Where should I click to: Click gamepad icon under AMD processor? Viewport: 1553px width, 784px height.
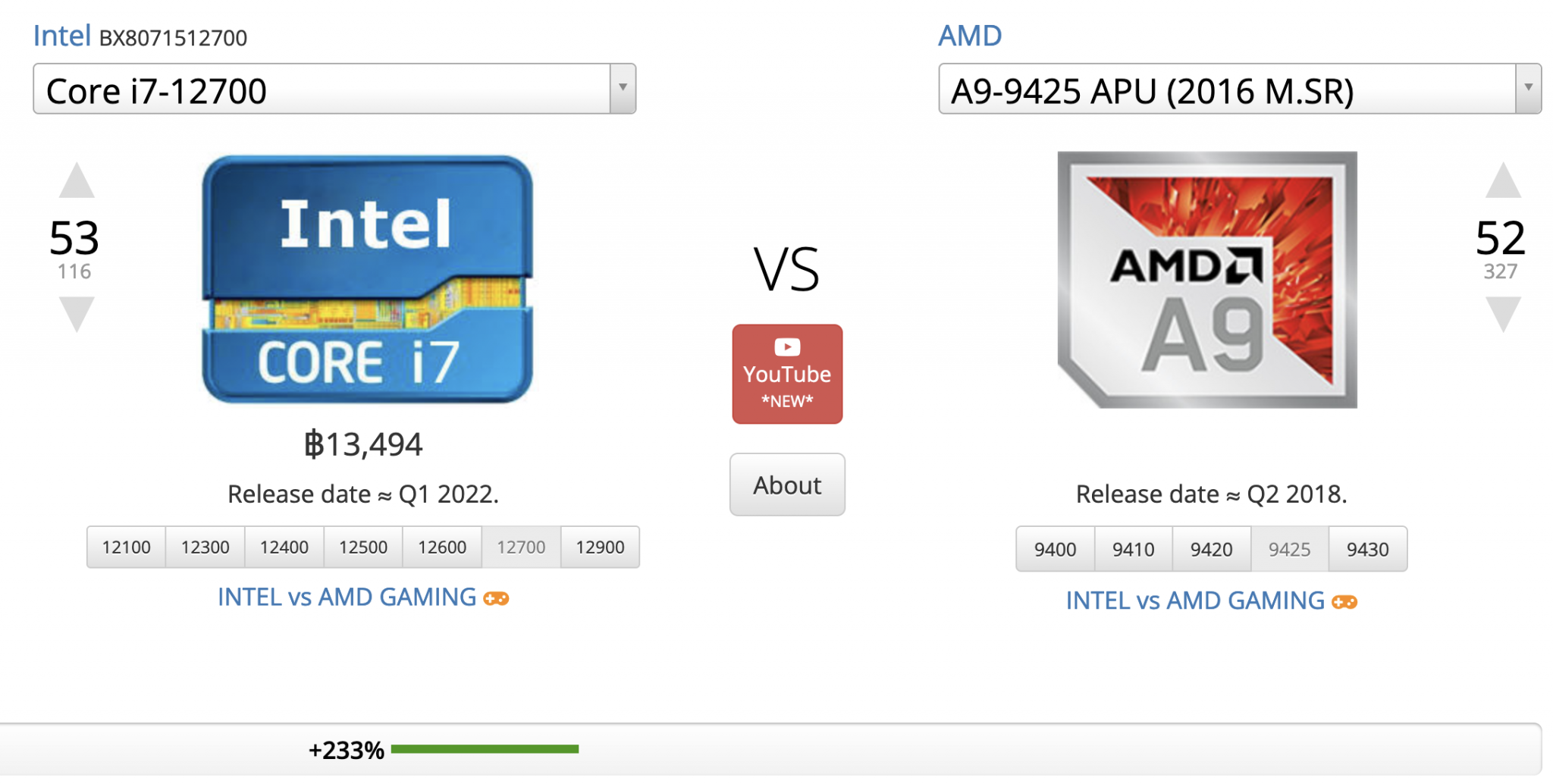click(1344, 602)
